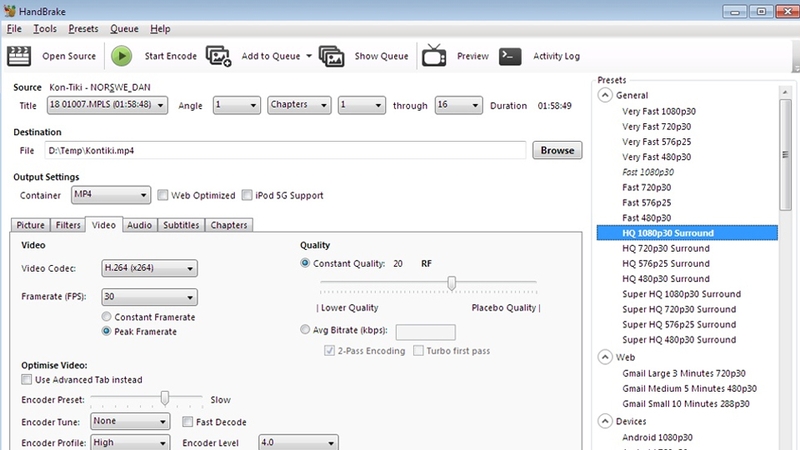Open the Video Codec dropdown

[x=149, y=268]
